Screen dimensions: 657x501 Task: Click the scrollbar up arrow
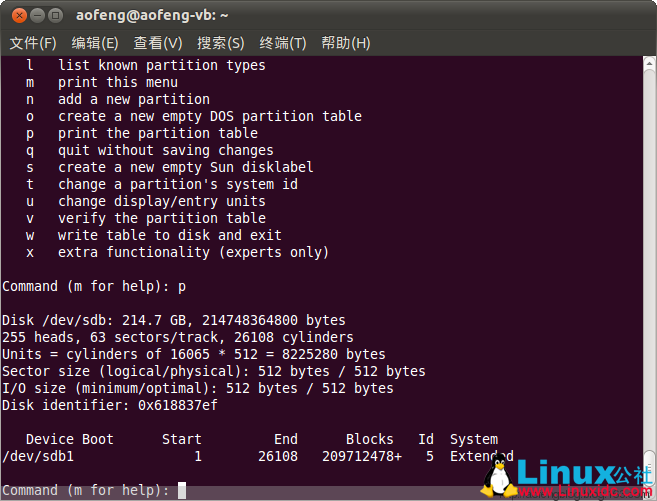[x=649, y=64]
